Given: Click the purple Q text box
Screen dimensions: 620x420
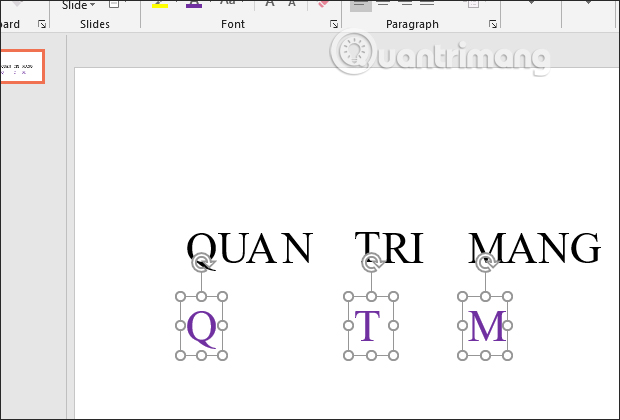Looking at the screenshot, I should pos(201,328).
